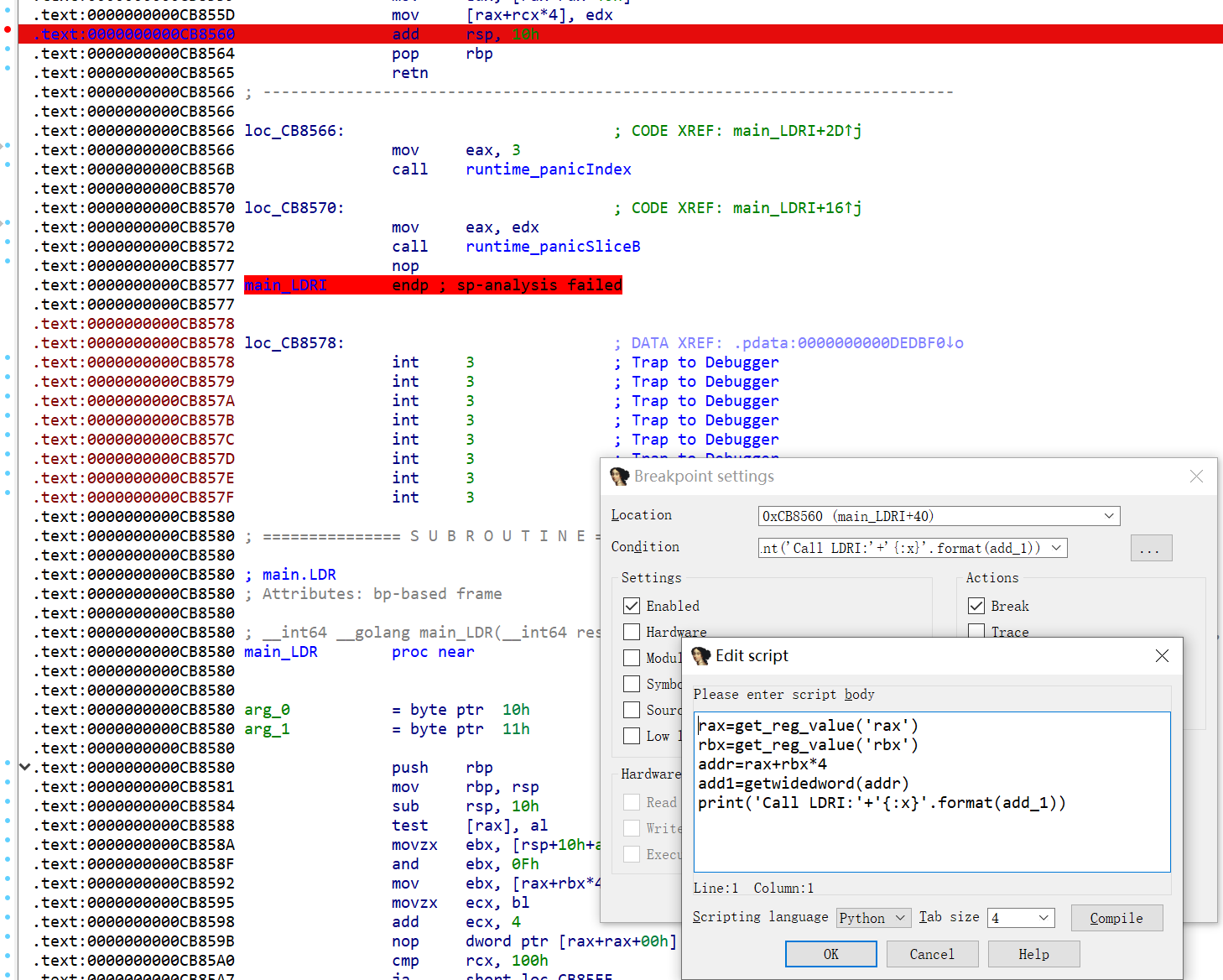This screenshot has width=1223, height=980.
Task: Click the Breakpoint settings title bar icon
Action: 620,477
